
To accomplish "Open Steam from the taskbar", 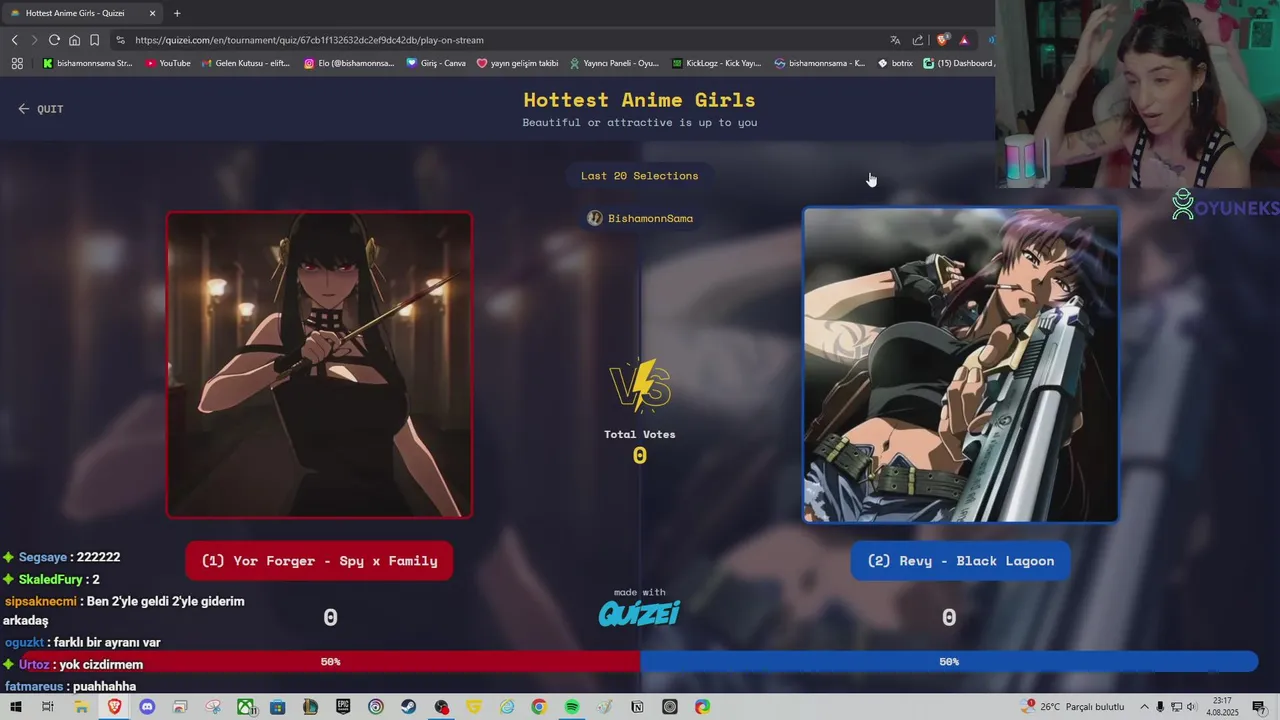I will click(x=408, y=707).
